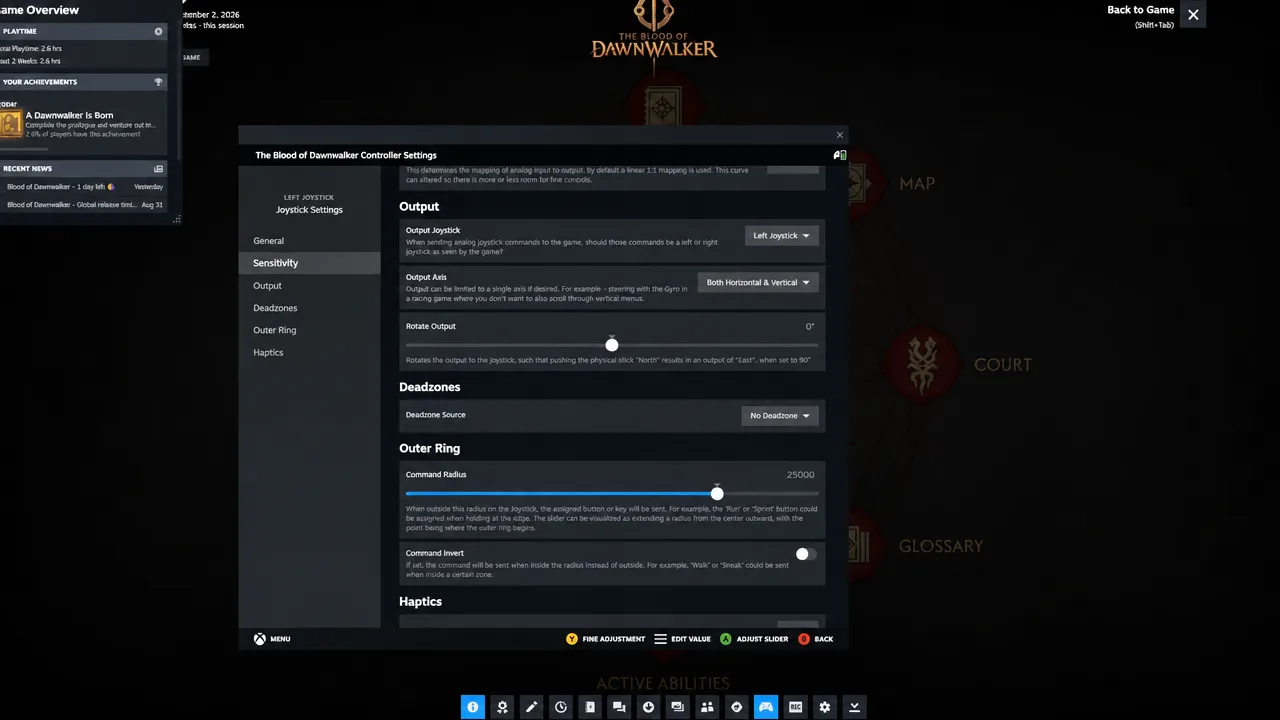Select the Haptics settings category
This screenshot has height=720, width=1280.
pyautogui.click(x=309, y=353)
